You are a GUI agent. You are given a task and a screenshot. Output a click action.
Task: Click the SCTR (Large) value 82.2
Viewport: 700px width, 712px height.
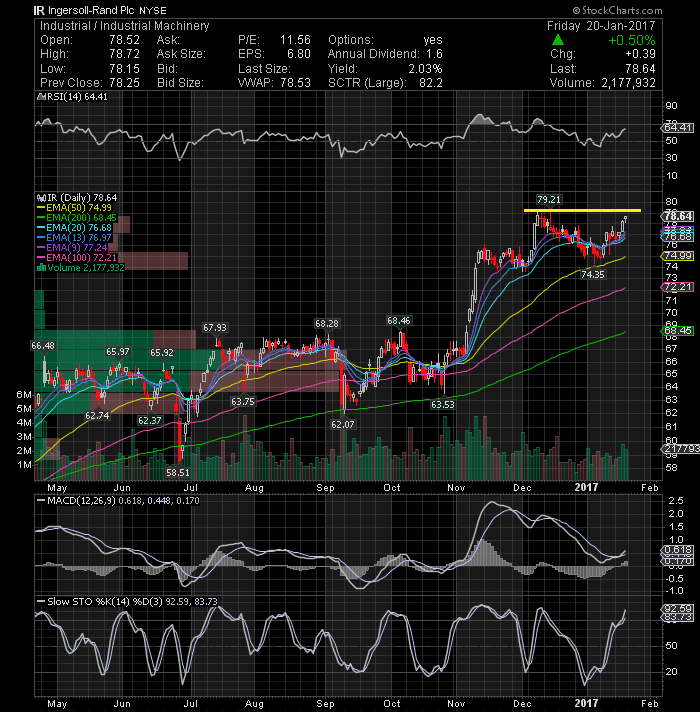coord(431,83)
